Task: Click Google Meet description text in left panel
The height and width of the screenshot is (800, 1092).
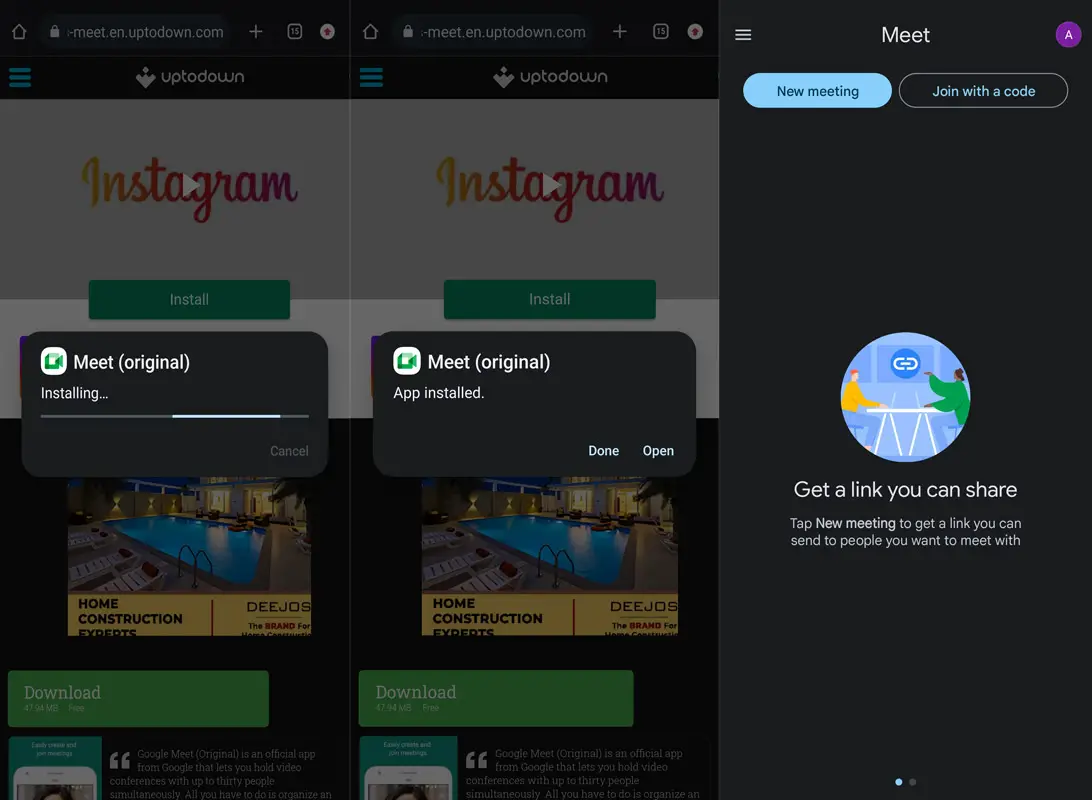Action: (x=221, y=774)
